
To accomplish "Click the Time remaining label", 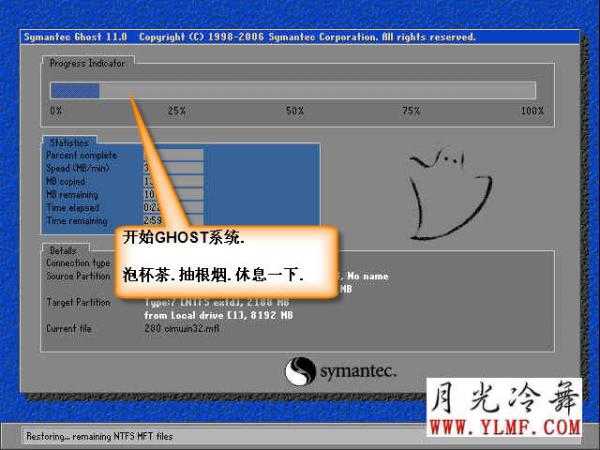I will [77, 220].
